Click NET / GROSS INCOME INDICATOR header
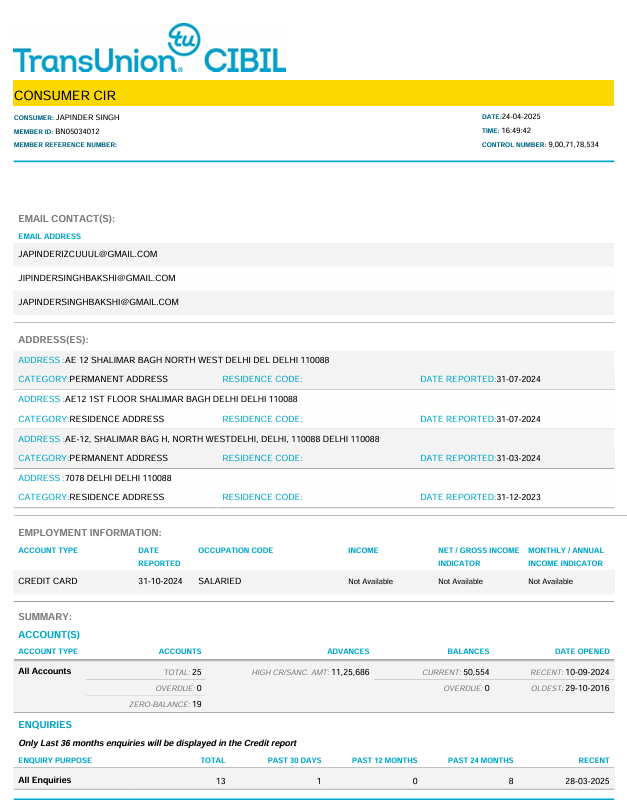 click(x=478, y=557)
